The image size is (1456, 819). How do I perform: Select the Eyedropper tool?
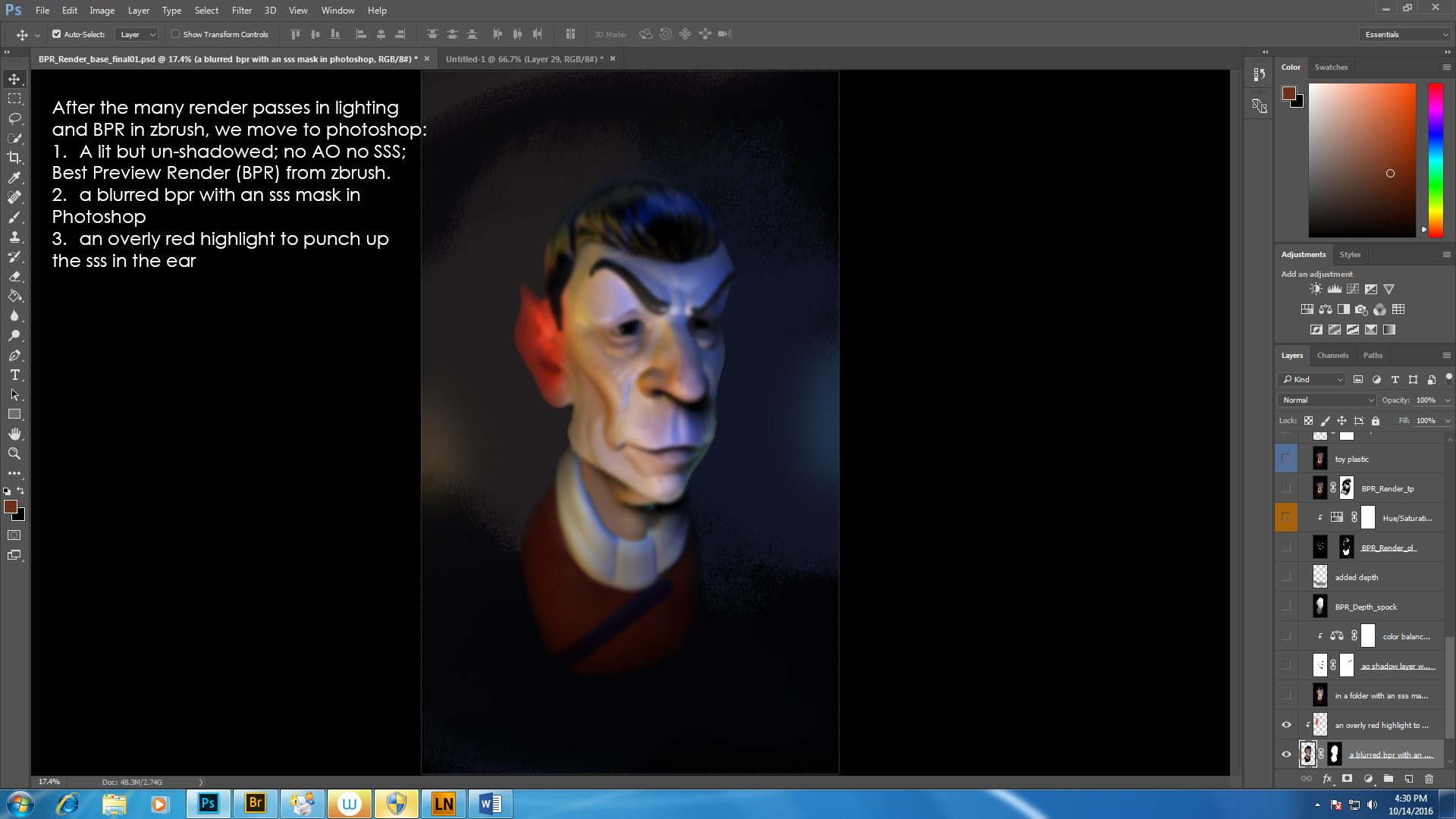point(14,177)
